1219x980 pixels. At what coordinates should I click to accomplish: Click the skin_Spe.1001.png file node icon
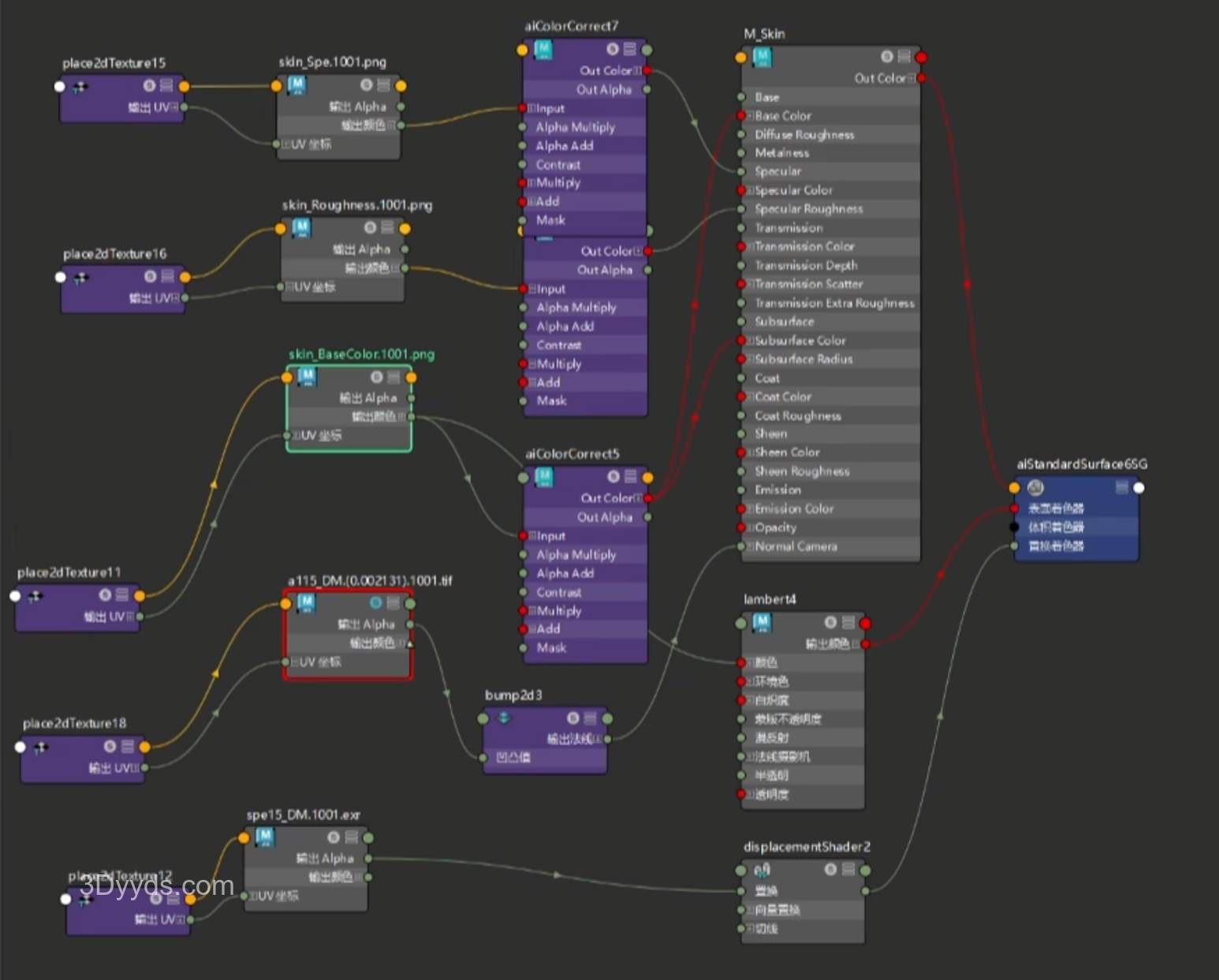pos(296,85)
